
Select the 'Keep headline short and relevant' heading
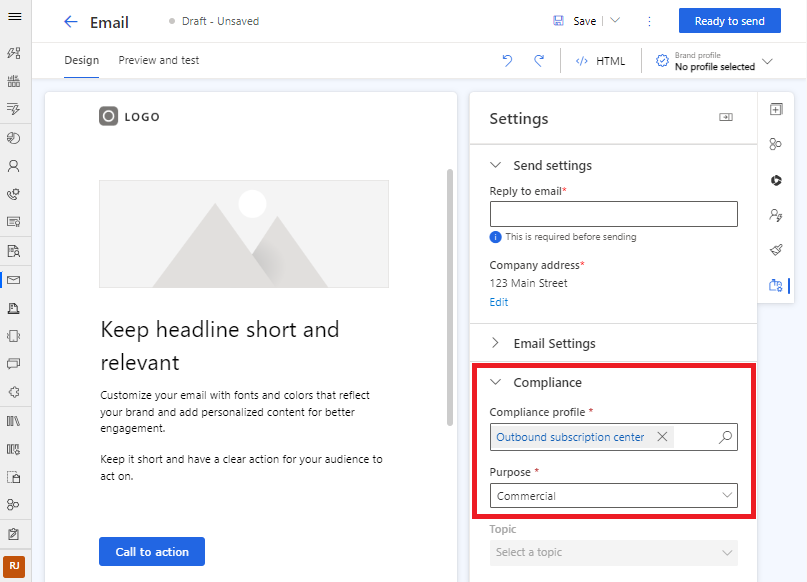[x=220, y=346]
